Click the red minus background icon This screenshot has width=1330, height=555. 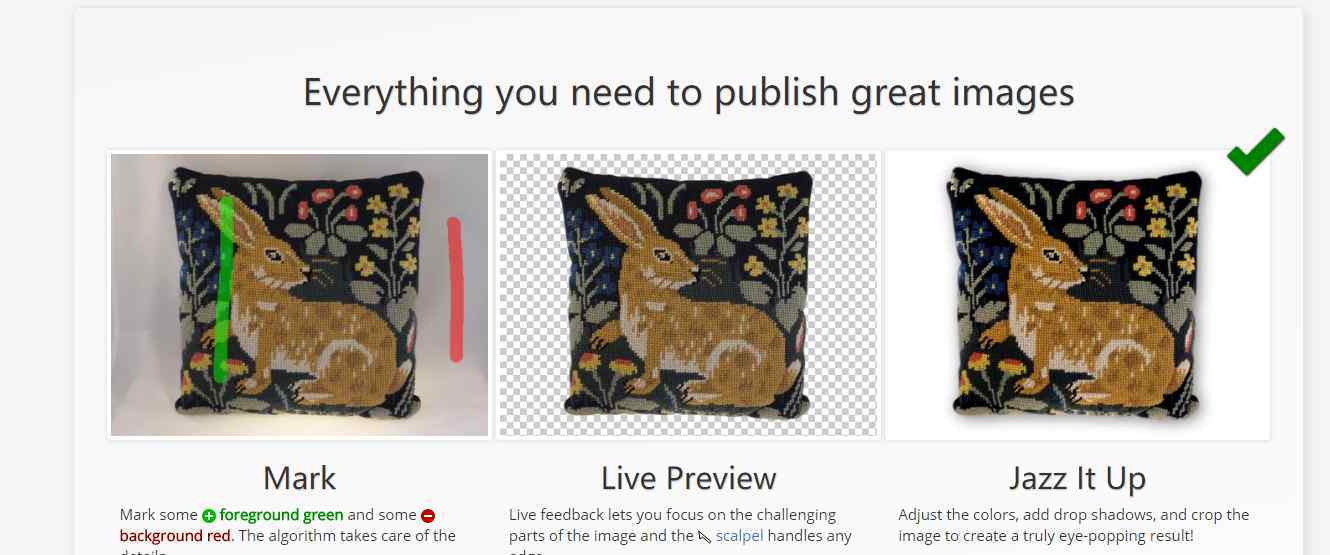point(428,516)
